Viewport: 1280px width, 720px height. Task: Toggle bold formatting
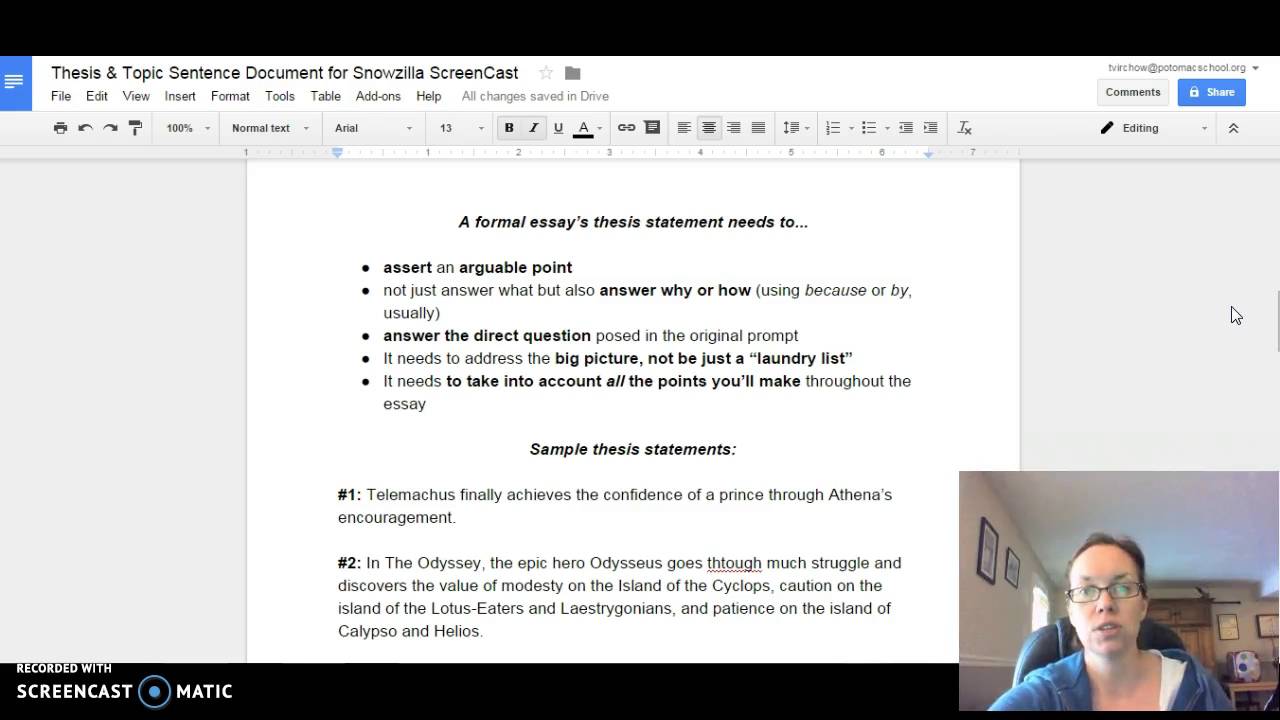point(509,128)
